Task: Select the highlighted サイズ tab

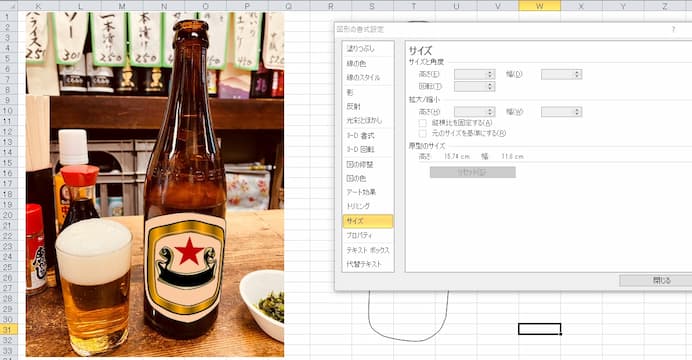Action: [367, 221]
